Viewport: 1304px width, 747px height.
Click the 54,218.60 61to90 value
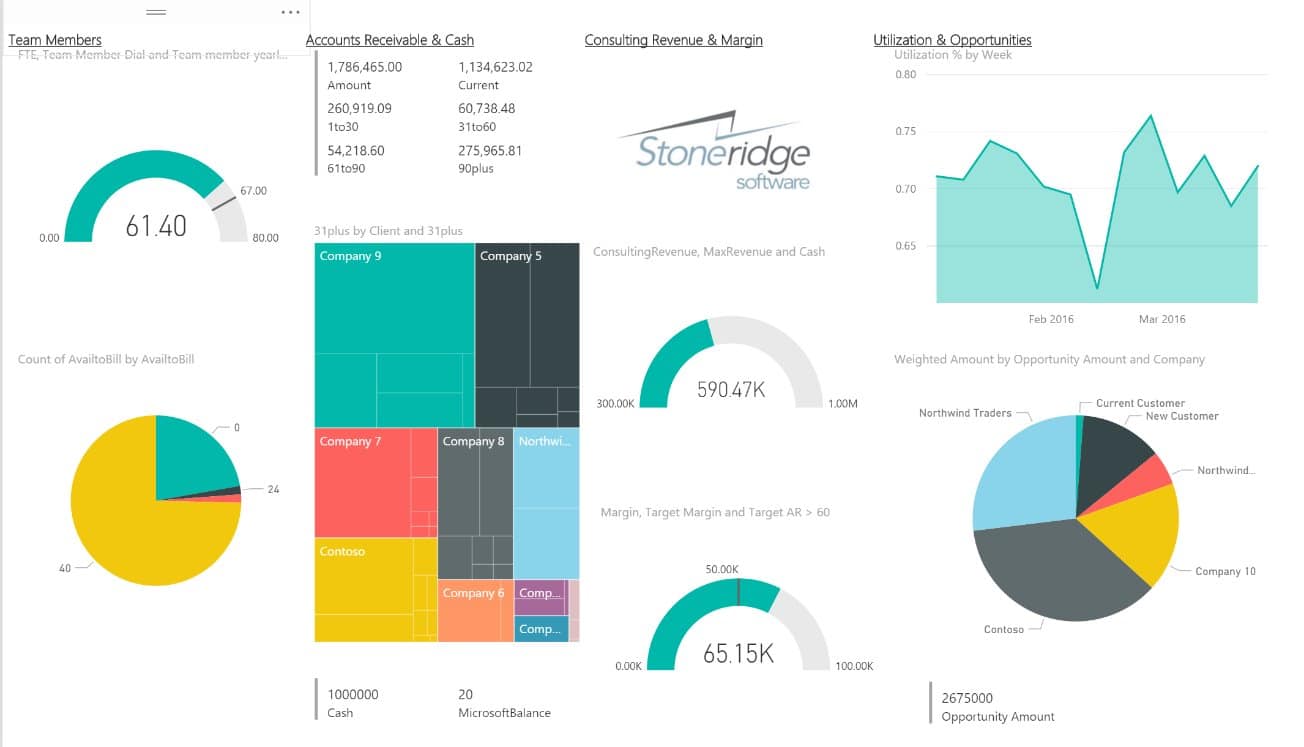pyautogui.click(x=356, y=150)
